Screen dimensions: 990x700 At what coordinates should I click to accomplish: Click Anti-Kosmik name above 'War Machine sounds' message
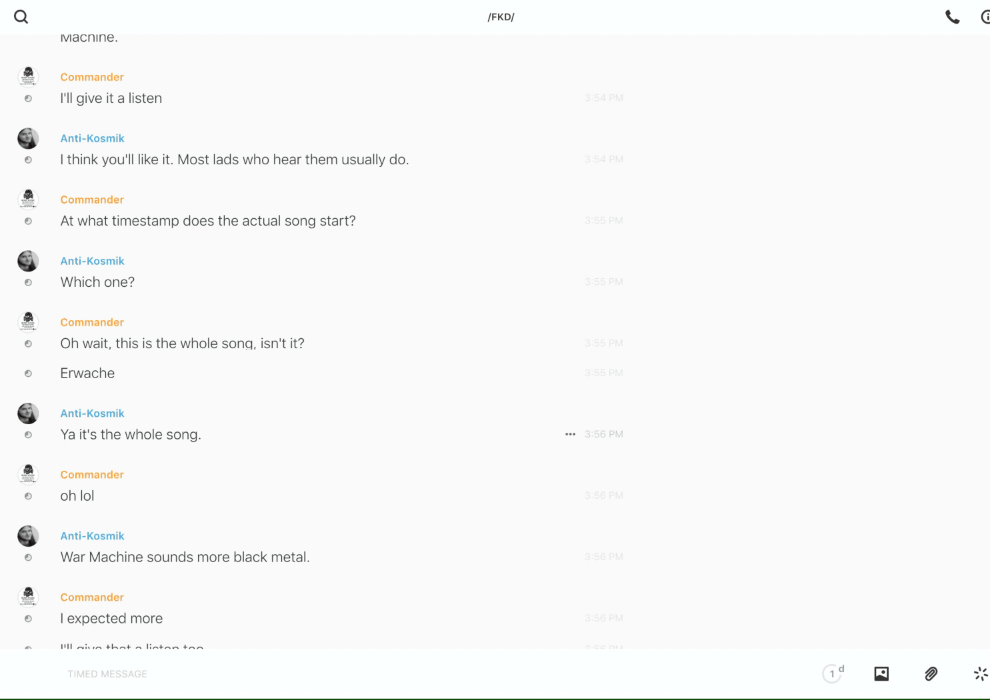[92, 536]
